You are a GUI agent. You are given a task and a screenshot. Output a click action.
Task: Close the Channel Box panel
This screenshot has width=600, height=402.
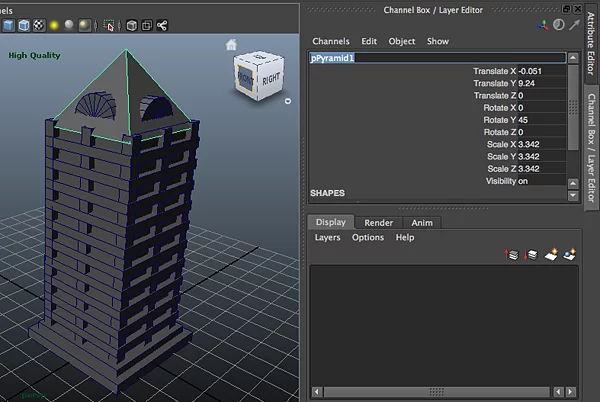point(577,9)
